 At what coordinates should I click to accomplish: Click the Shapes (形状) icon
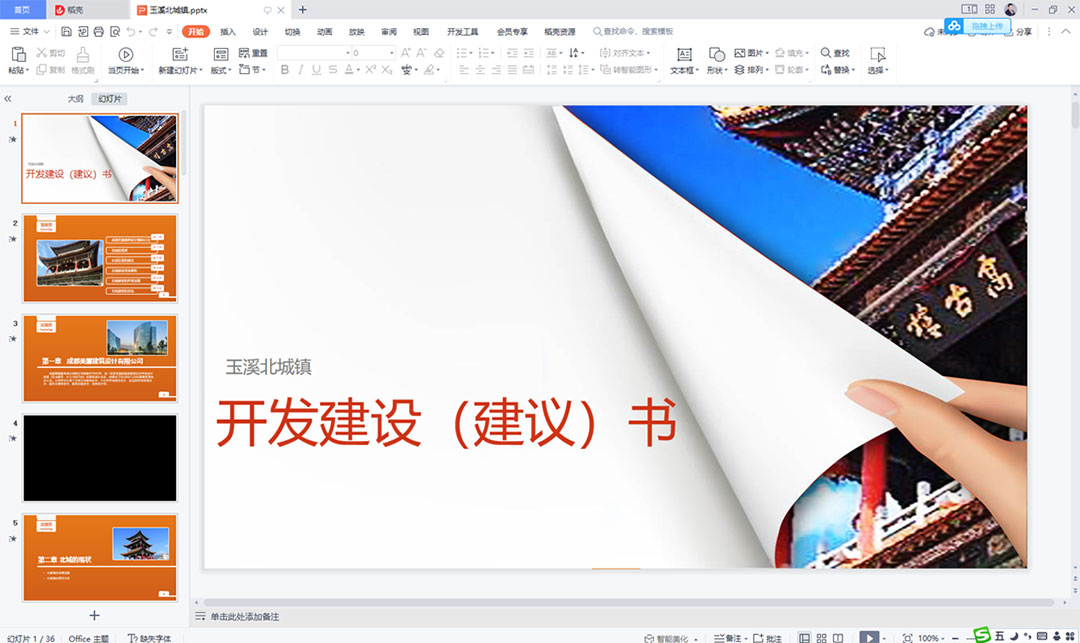tap(716, 54)
